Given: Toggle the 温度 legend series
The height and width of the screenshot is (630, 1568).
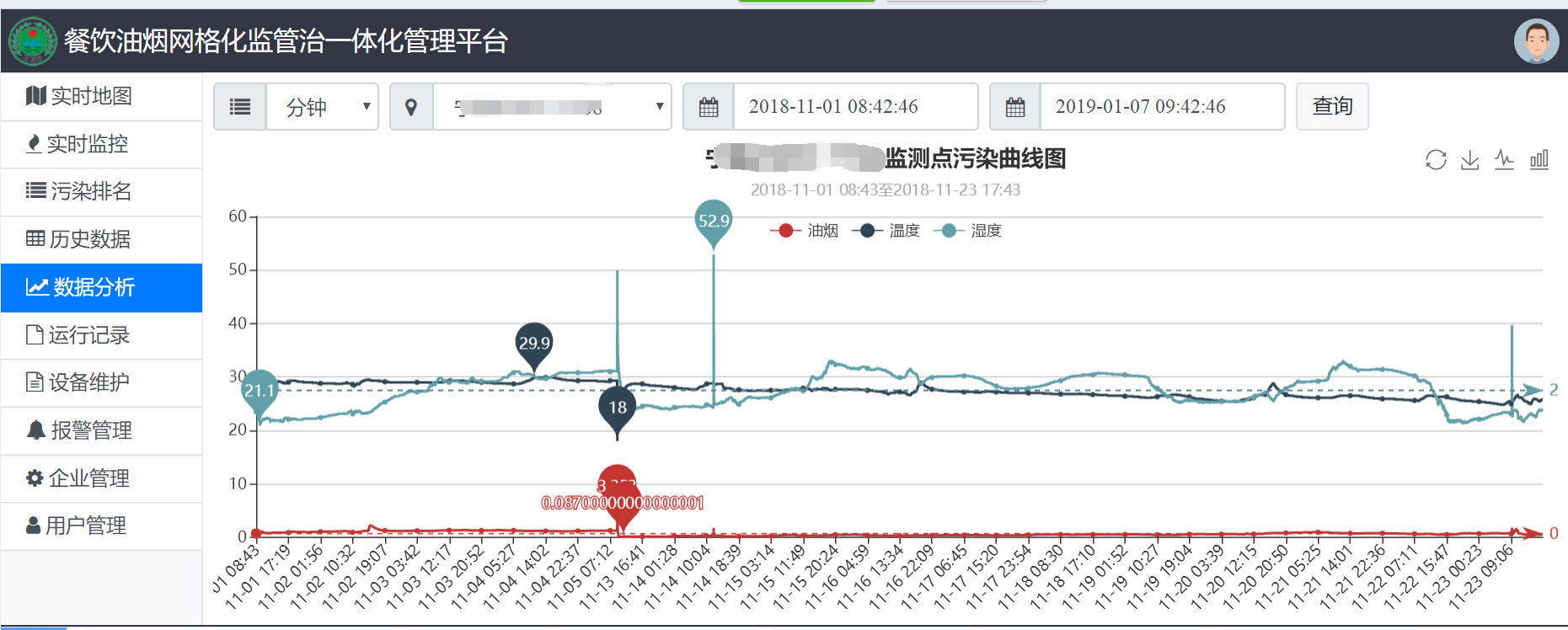Looking at the screenshot, I should [886, 231].
